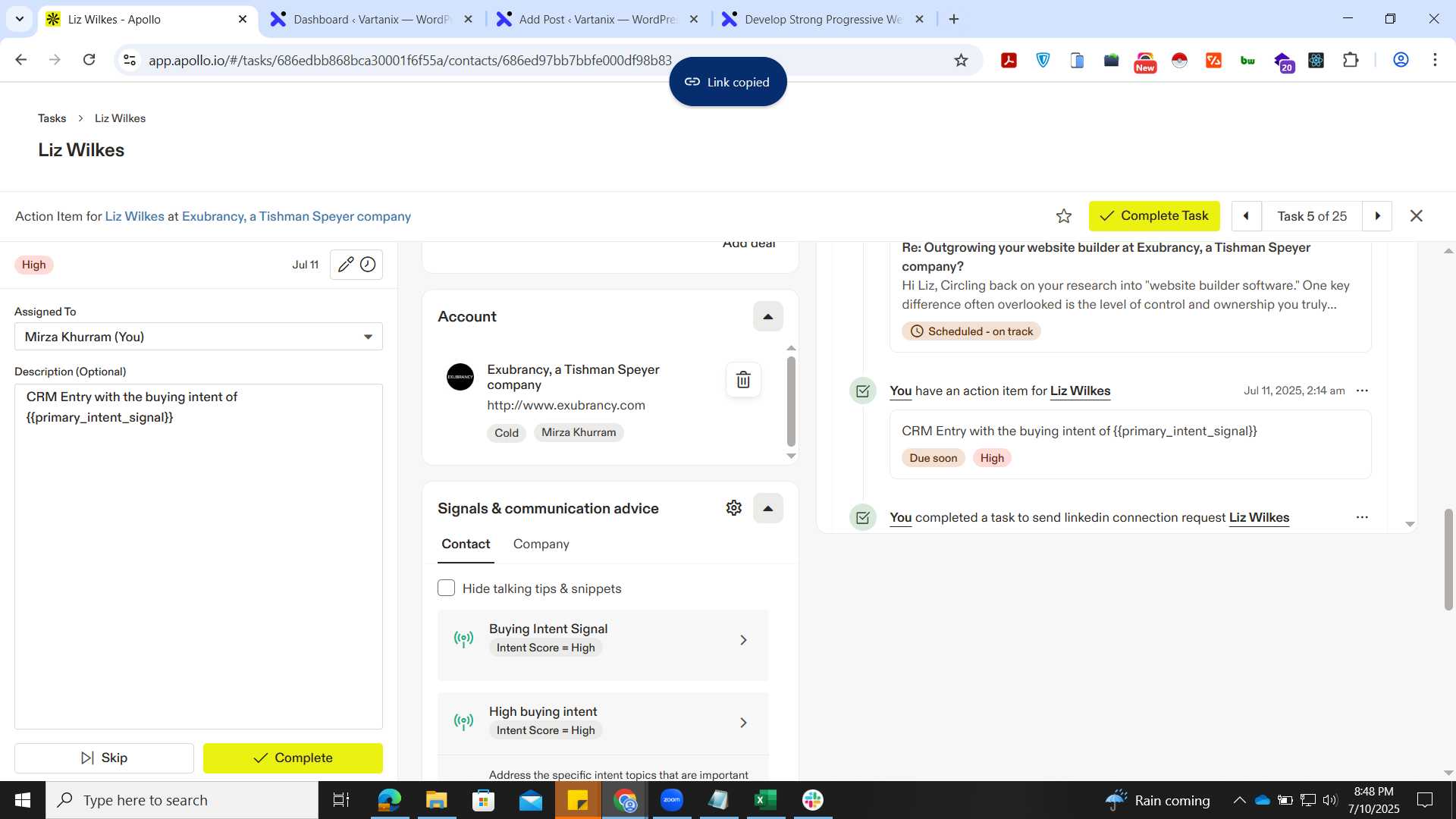Show hidden system tray icons

pyautogui.click(x=1239, y=800)
